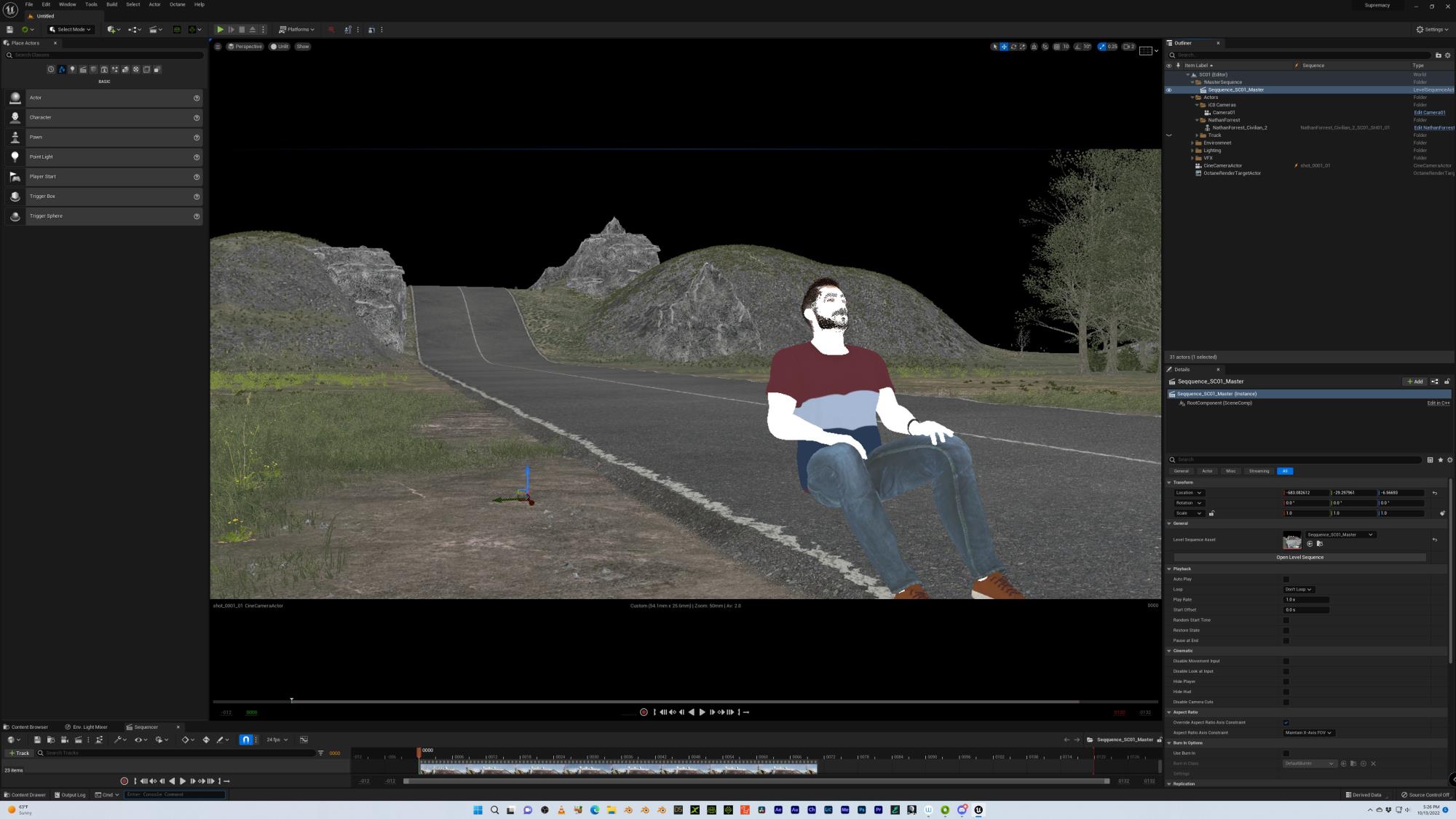Open Sequencer curve editor icon

[x=304, y=740]
